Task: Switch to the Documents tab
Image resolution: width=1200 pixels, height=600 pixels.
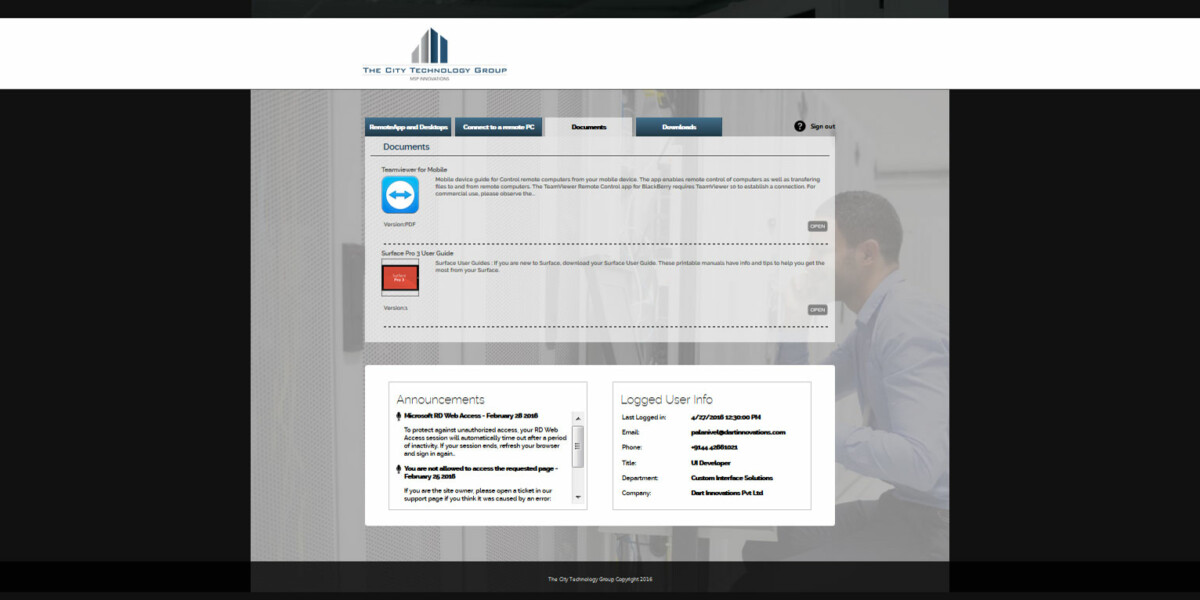Action: tap(588, 127)
